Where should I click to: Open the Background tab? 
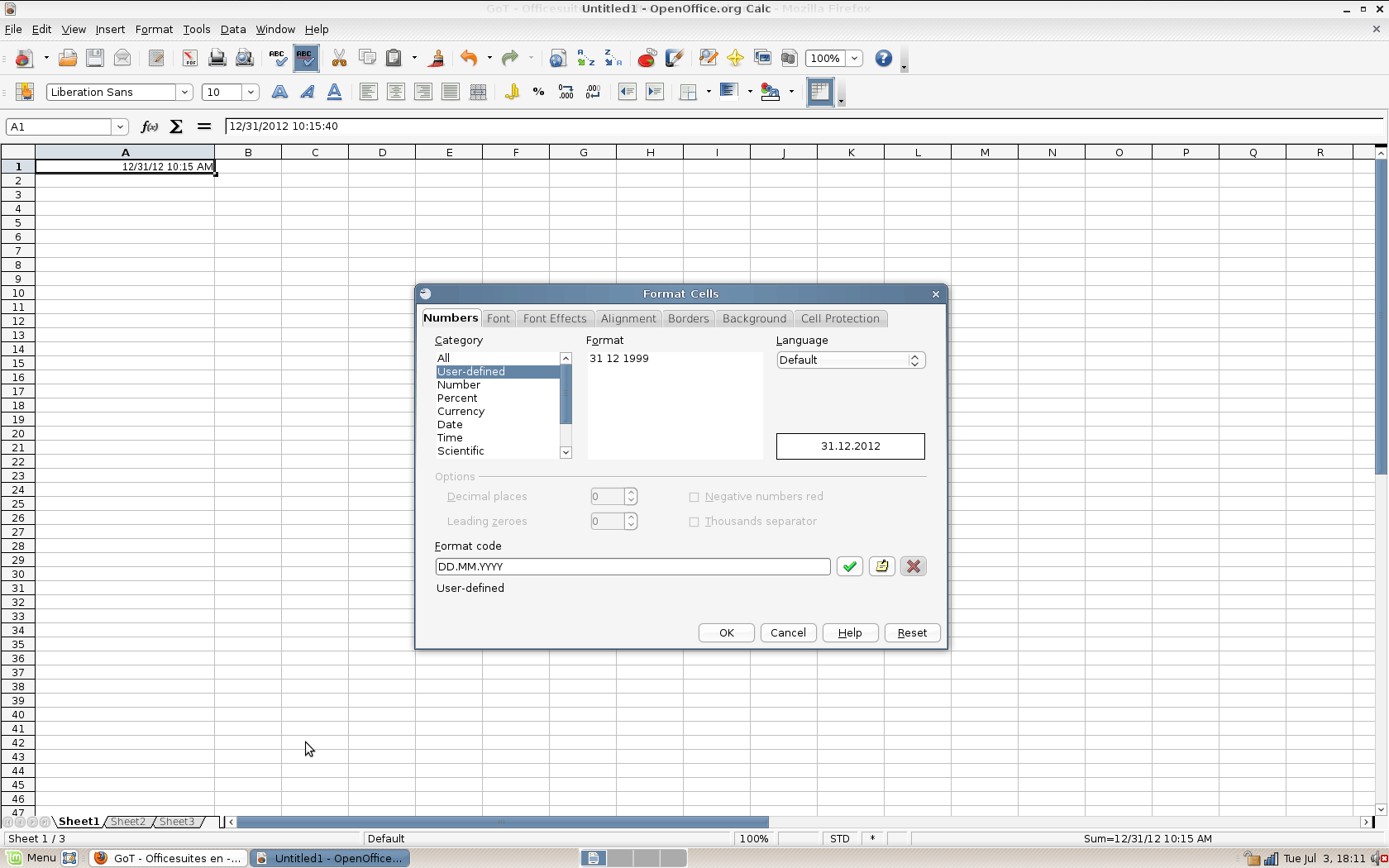point(754,318)
